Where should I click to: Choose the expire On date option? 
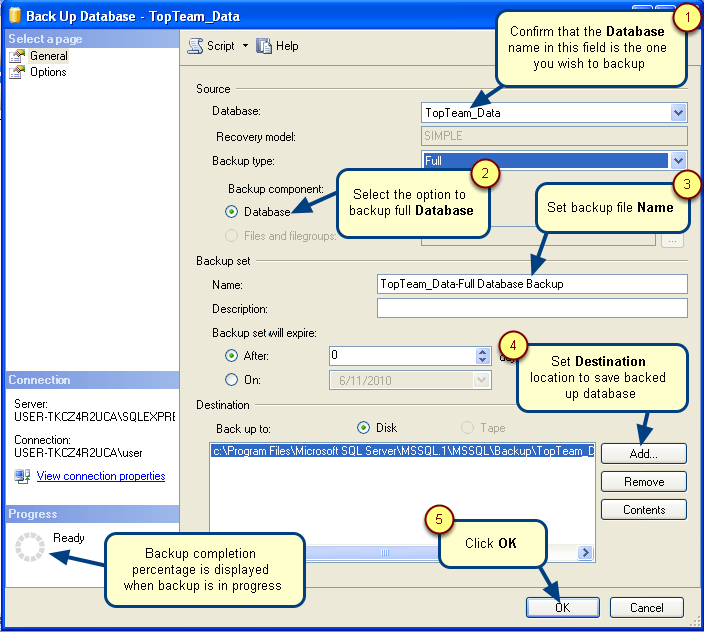click(x=232, y=380)
